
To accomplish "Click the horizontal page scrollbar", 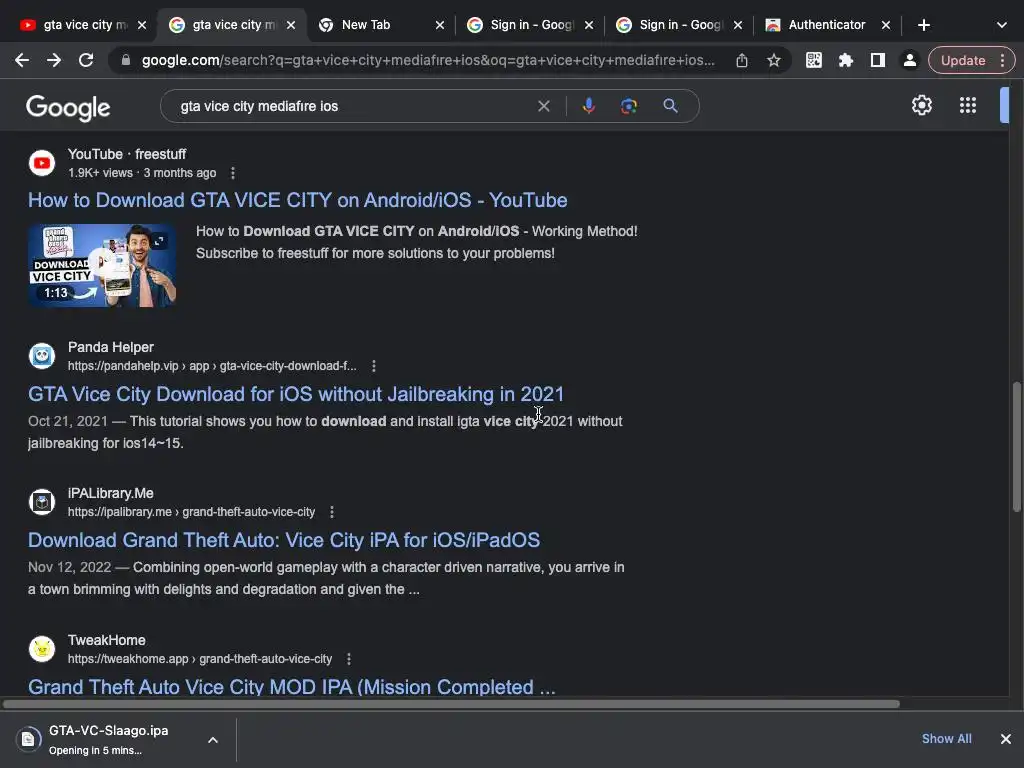I will pyautogui.click(x=451, y=704).
